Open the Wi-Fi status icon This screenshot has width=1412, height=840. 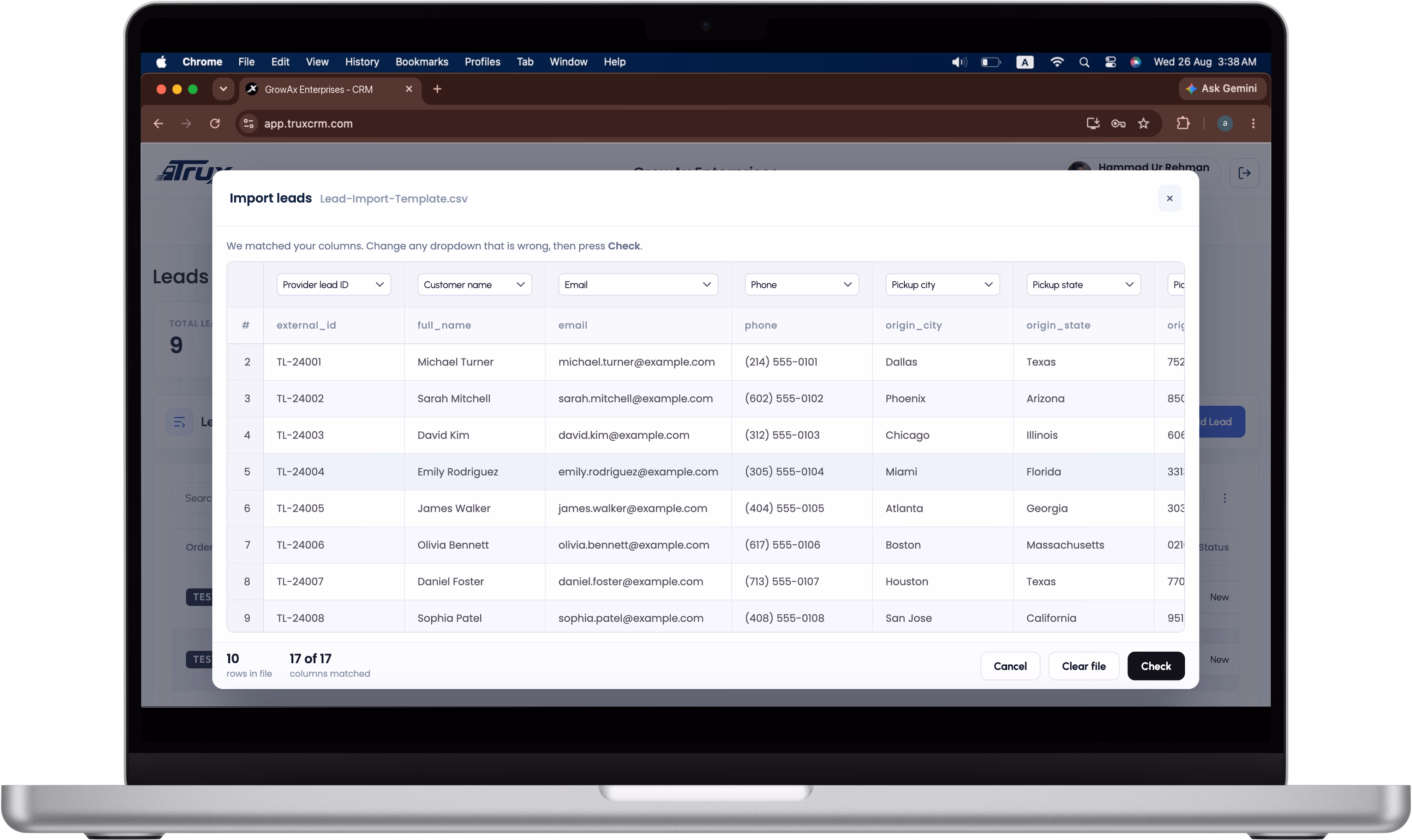click(x=1057, y=62)
